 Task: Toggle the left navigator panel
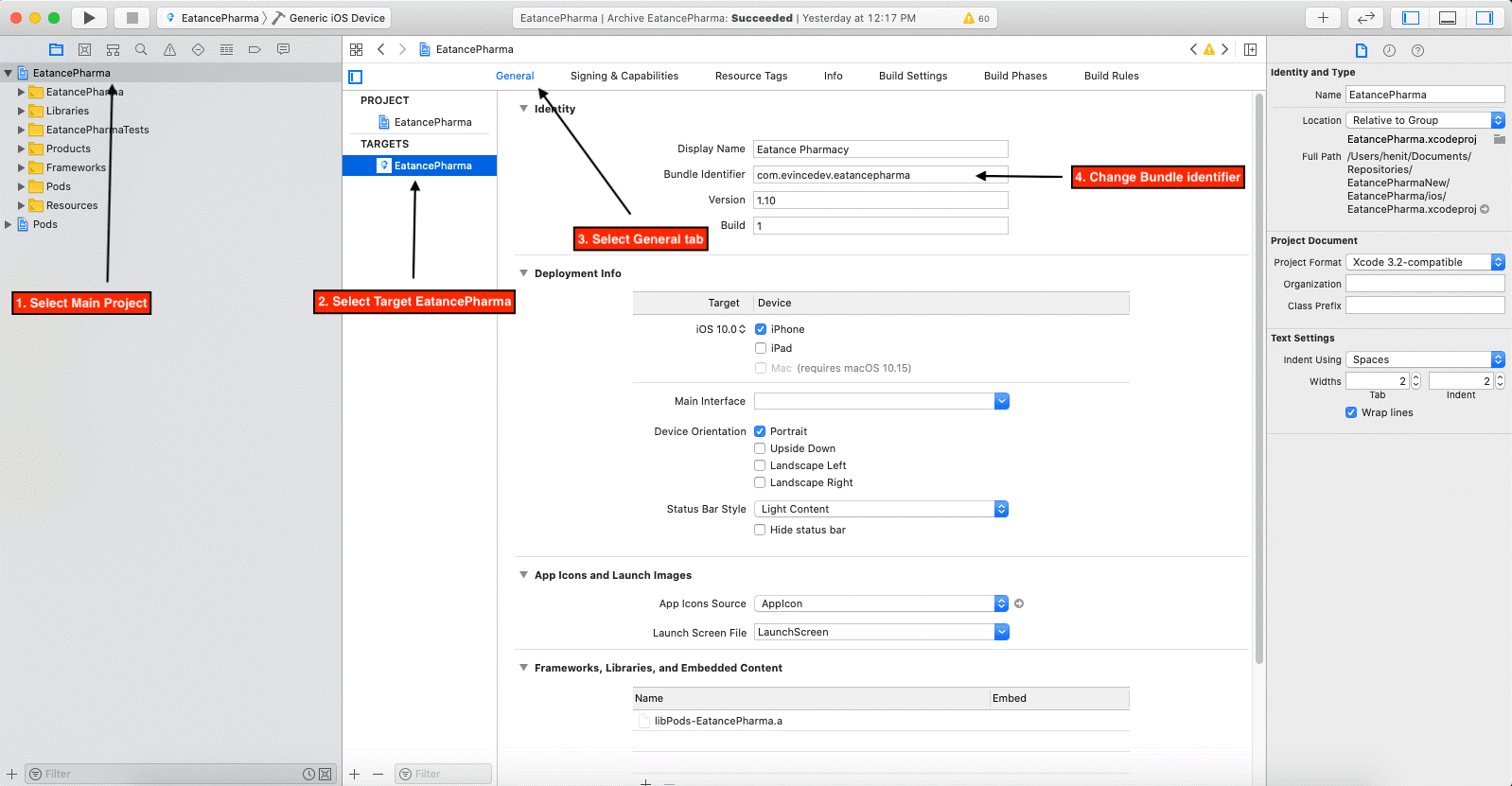pyautogui.click(x=1411, y=18)
